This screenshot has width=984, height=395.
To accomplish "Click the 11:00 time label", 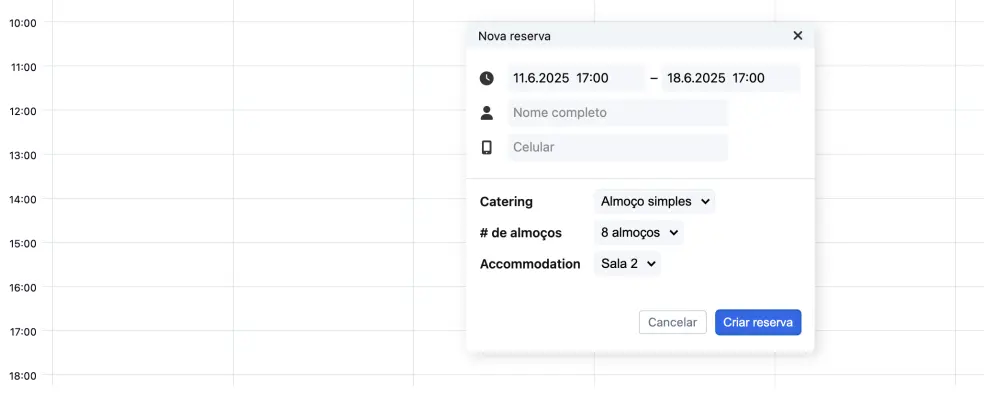I will [24, 67].
